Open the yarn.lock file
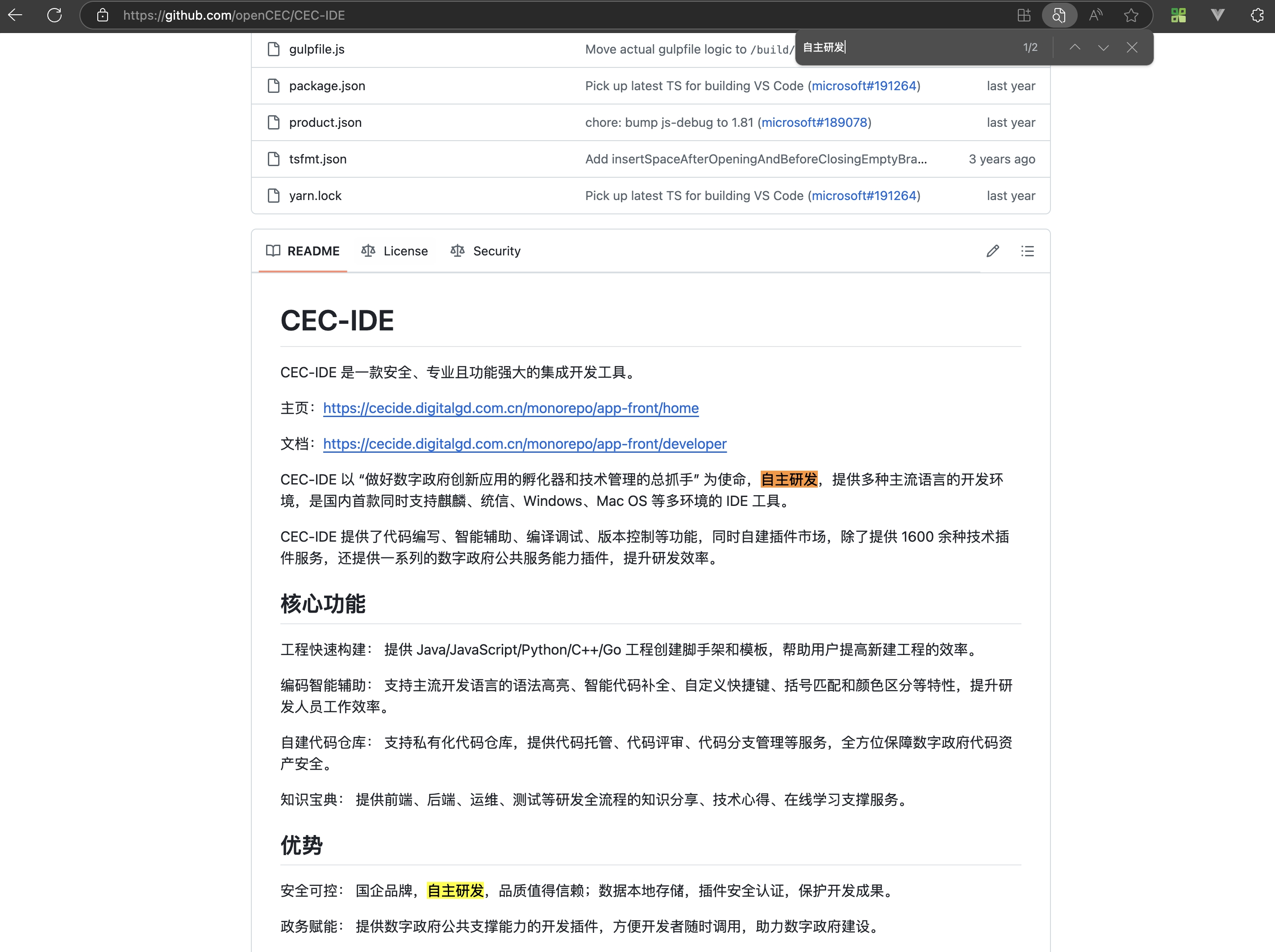Image resolution: width=1275 pixels, height=952 pixels. click(315, 196)
